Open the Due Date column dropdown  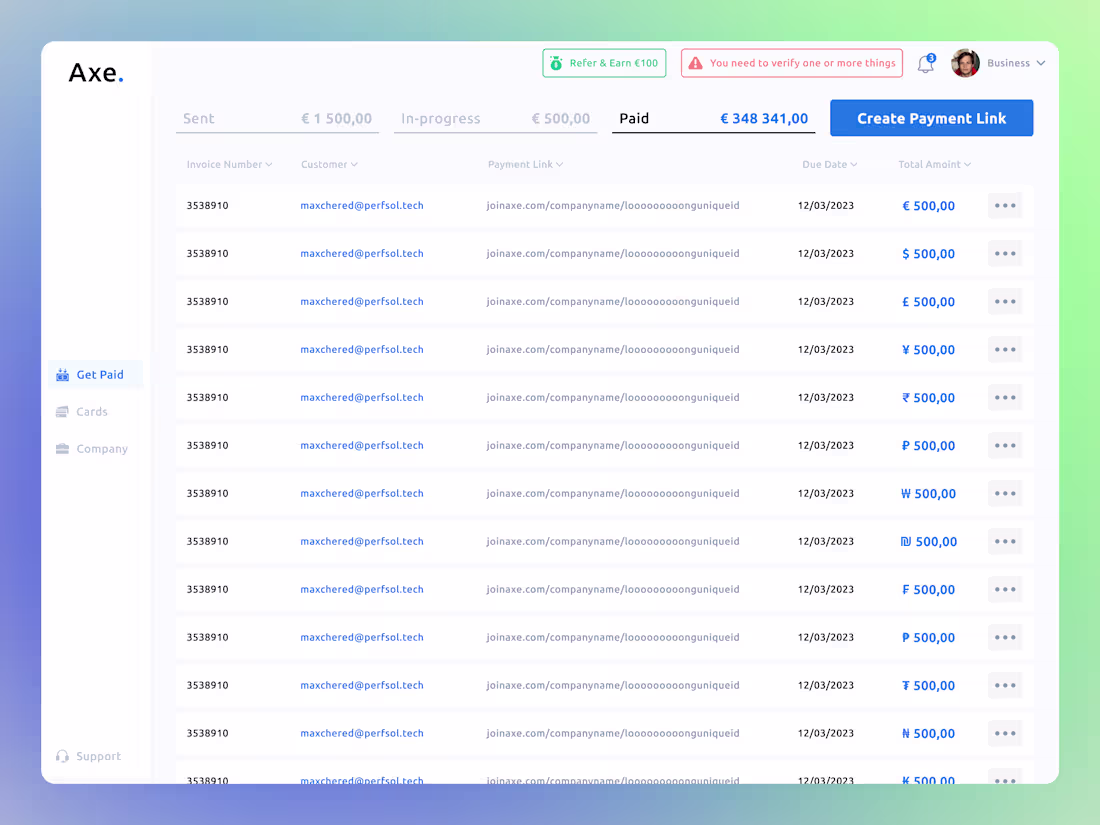[829, 164]
